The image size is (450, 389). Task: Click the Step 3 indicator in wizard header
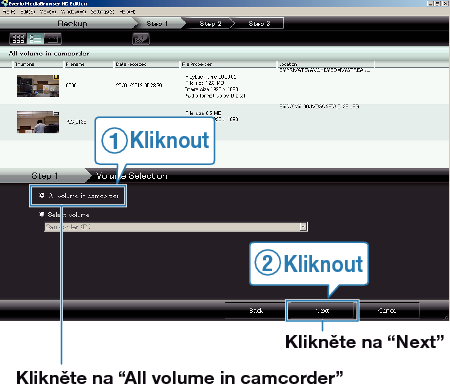tap(259, 23)
